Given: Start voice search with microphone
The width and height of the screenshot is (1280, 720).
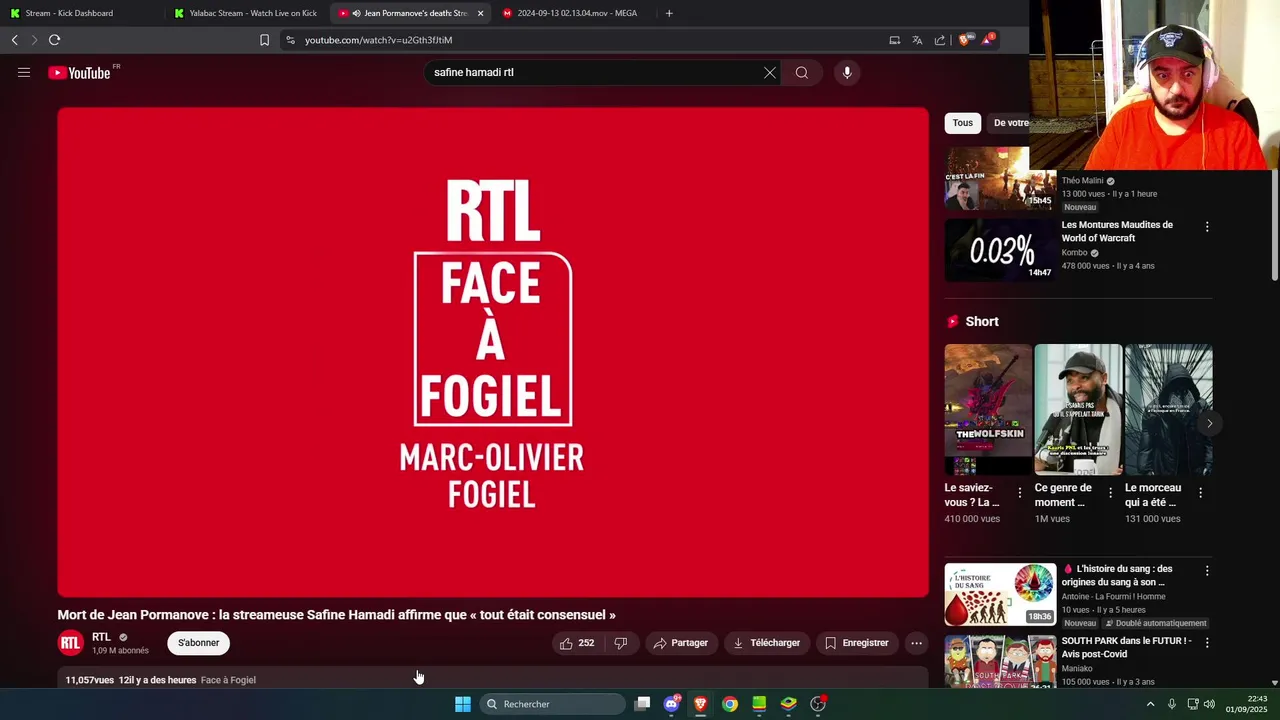Looking at the screenshot, I should 847,72.
